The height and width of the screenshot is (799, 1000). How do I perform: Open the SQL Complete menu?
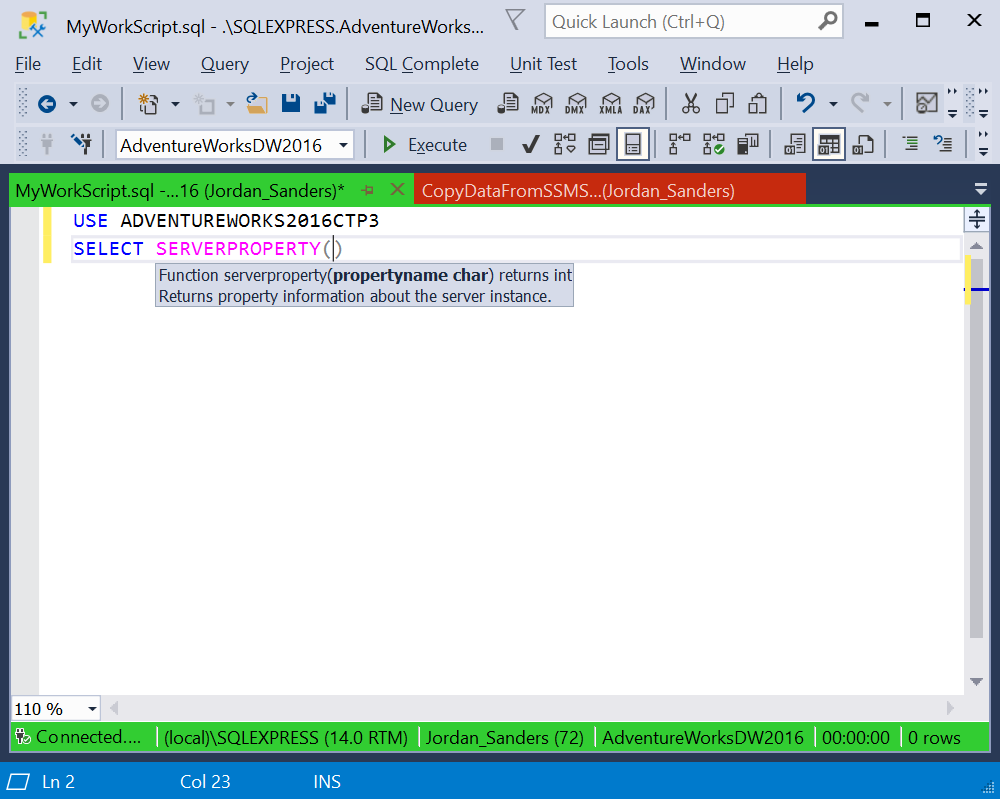(x=422, y=64)
